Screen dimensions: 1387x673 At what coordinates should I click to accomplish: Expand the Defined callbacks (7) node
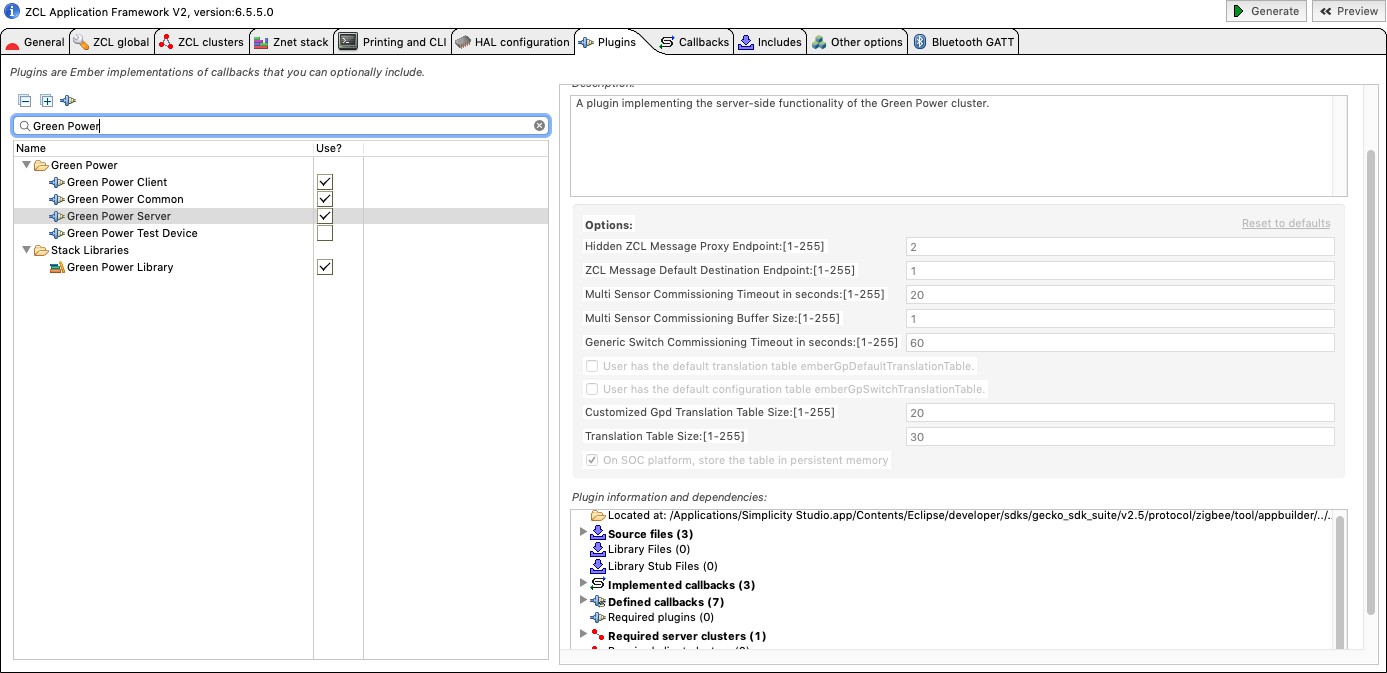click(x=584, y=602)
